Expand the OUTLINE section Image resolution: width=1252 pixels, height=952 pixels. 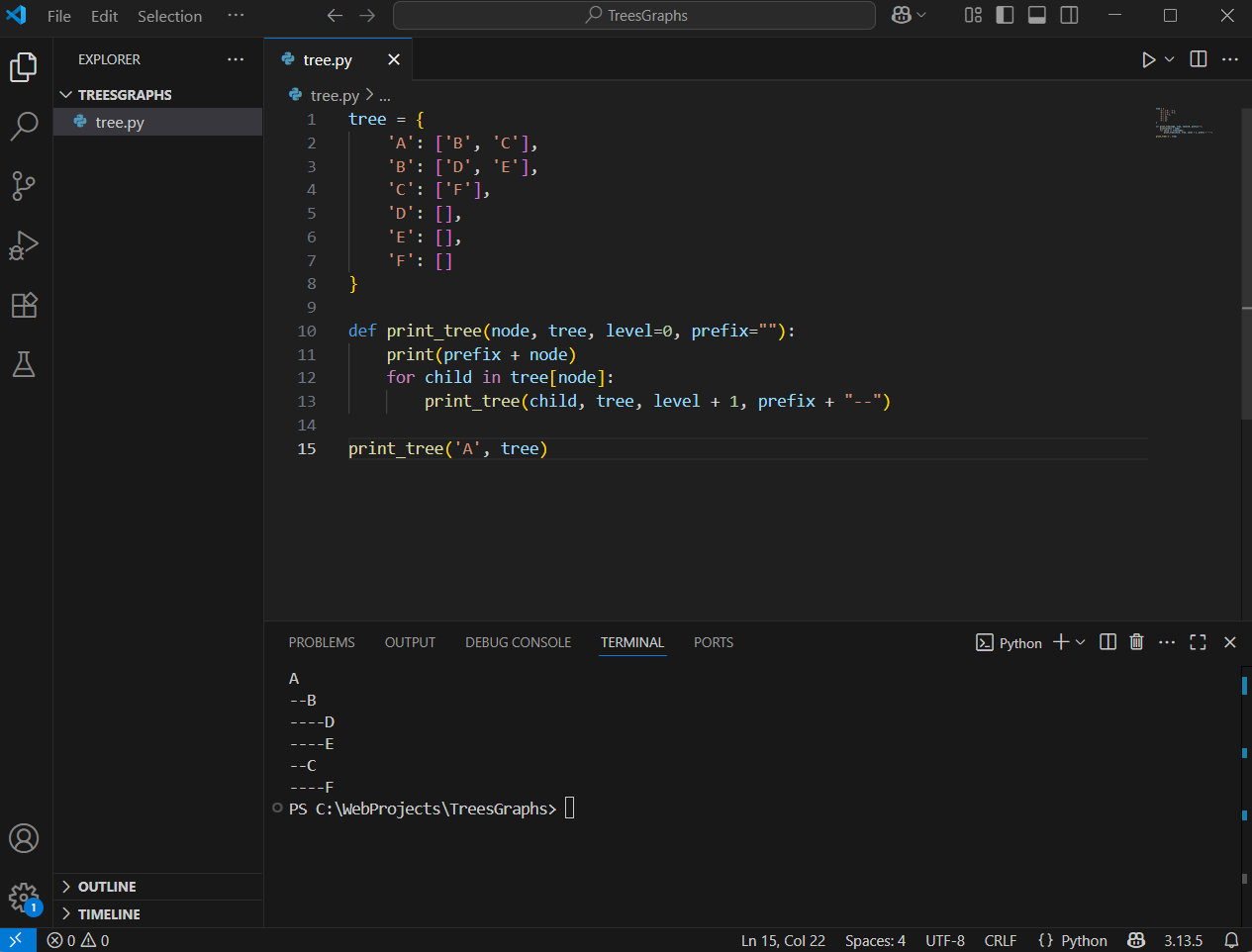(107, 887)
